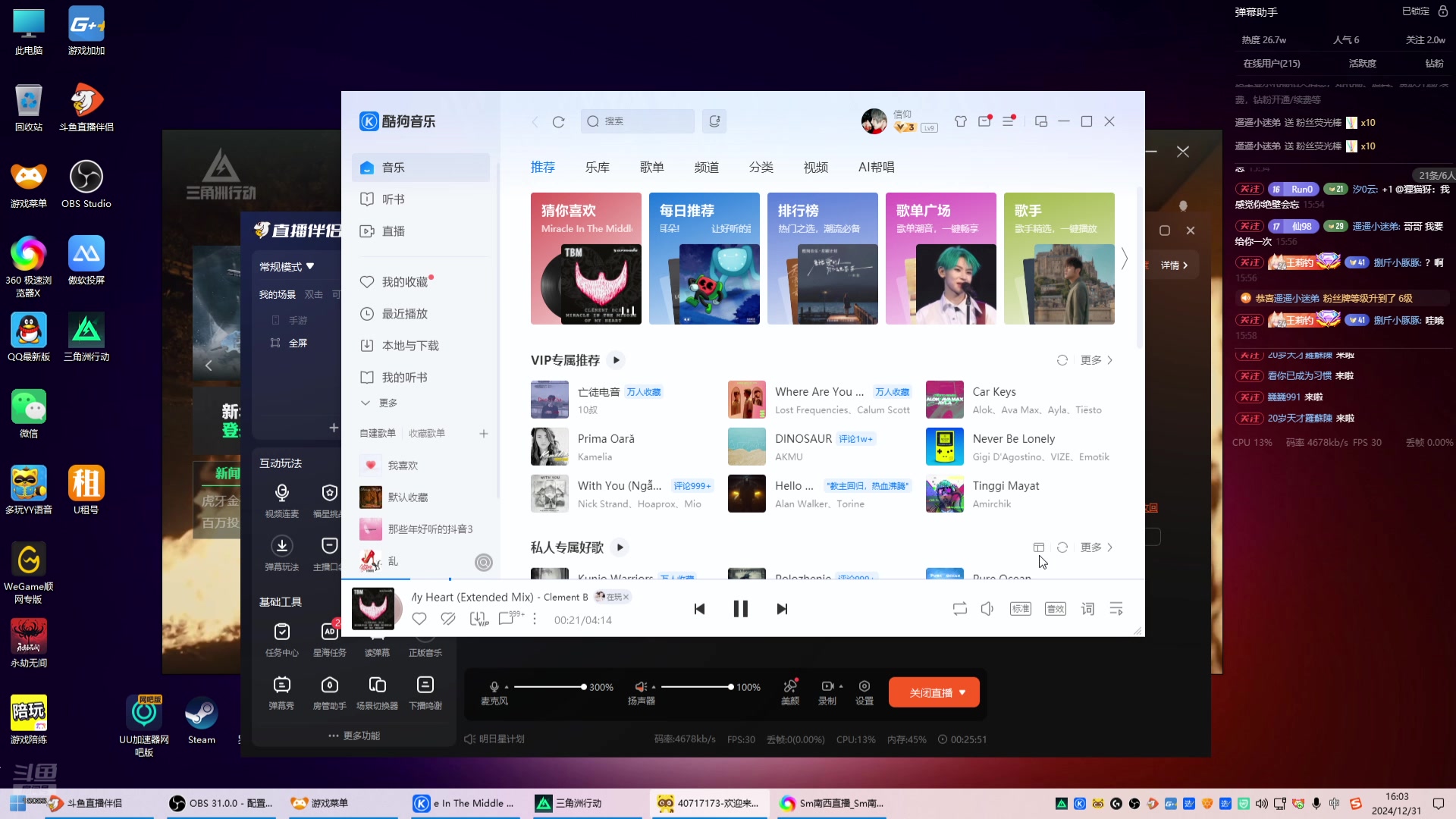Open the 常规模式 mode dropdown

287,267
